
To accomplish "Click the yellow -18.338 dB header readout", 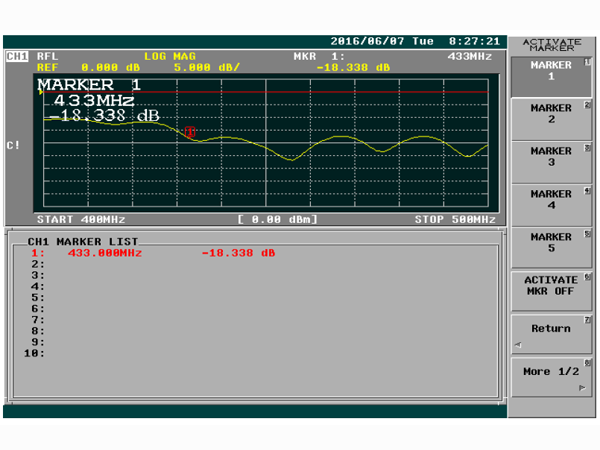I will [x=354, y=68].
